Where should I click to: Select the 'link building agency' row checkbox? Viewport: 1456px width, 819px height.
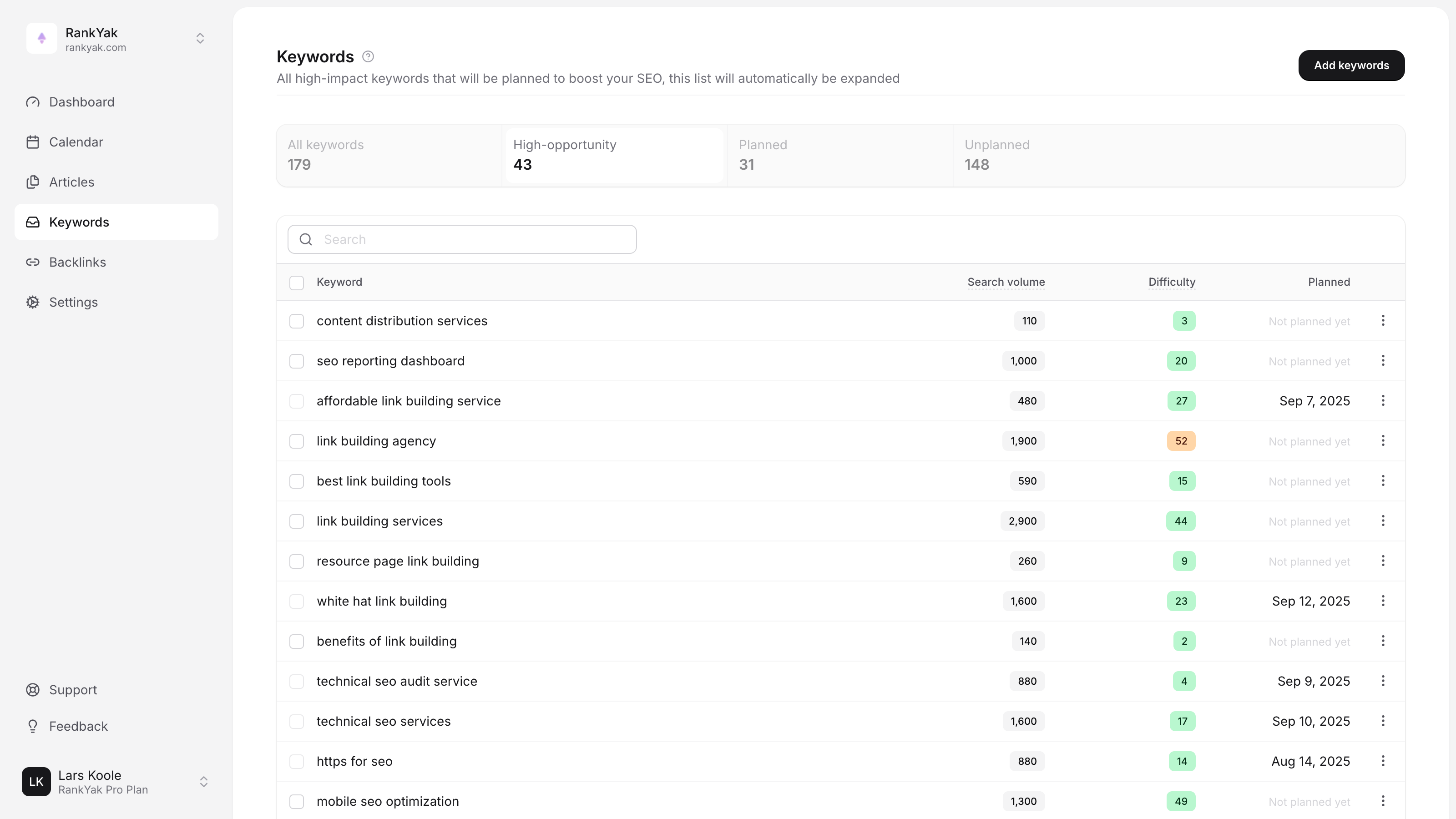297,441
